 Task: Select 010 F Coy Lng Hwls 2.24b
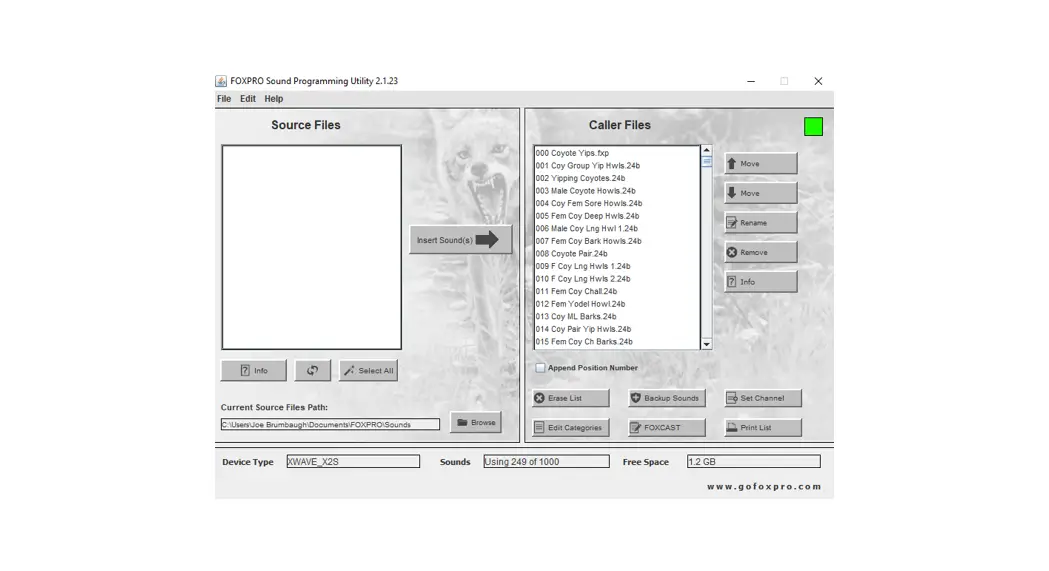617,279
